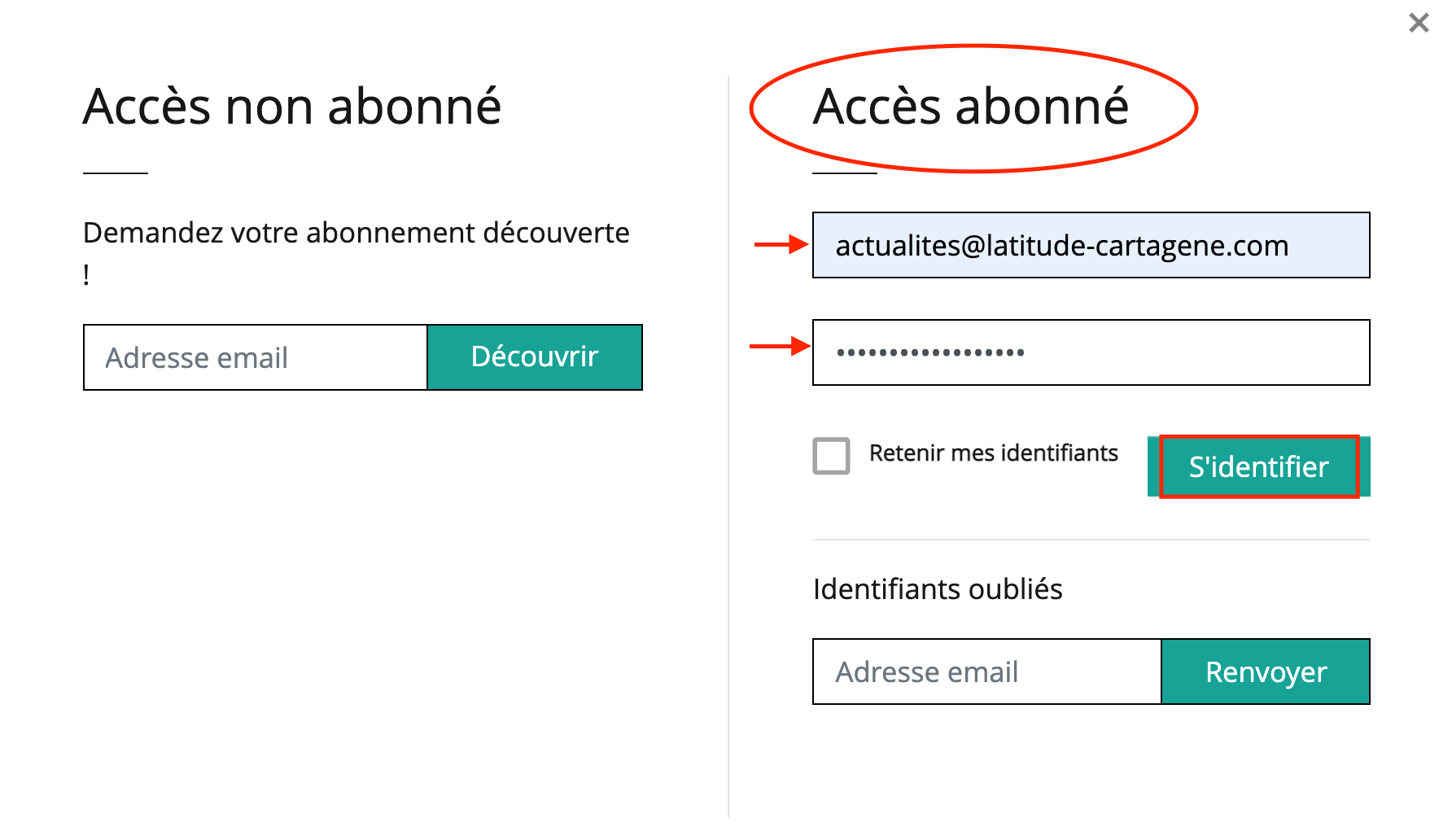Click the Accès non abonné heading
The width and height of the screenshot is (1452, 840).
[x=292, y=107]
